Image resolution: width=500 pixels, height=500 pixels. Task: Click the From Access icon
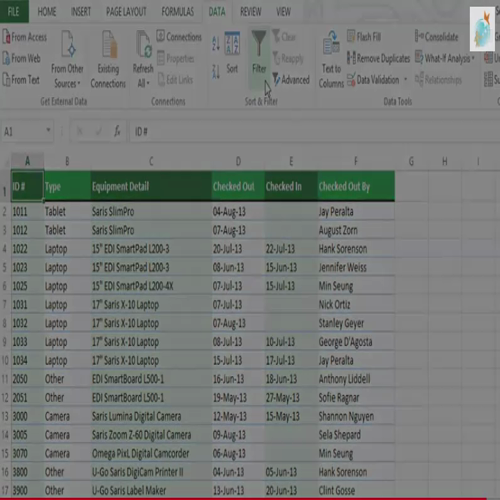coord(7,37)
